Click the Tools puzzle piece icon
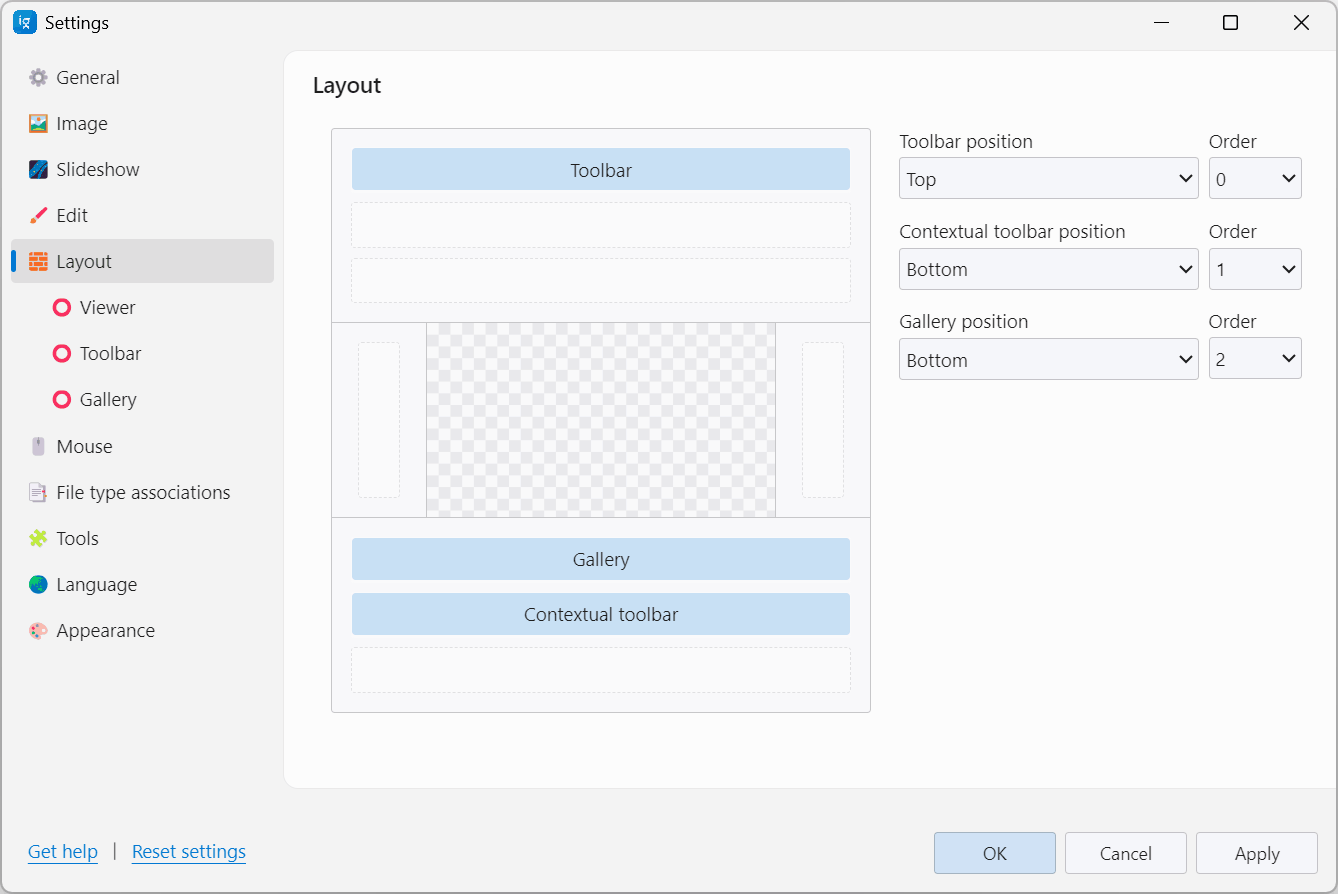This screenshot has height=894, width=1338. [x=38, y=539]
